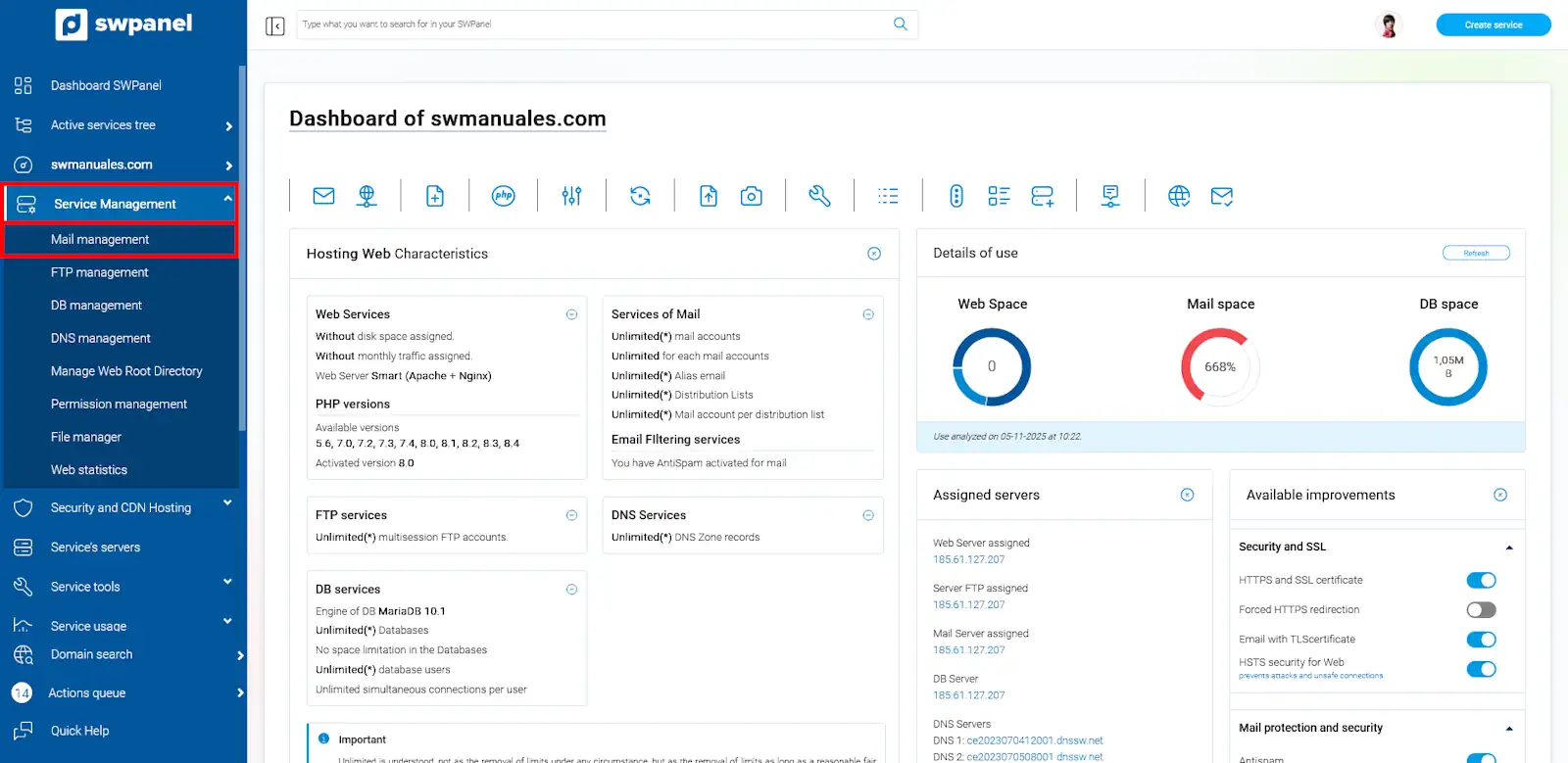Collapse the FTP services card
This screenshot has width=1568, height=763.
[571, 515]
